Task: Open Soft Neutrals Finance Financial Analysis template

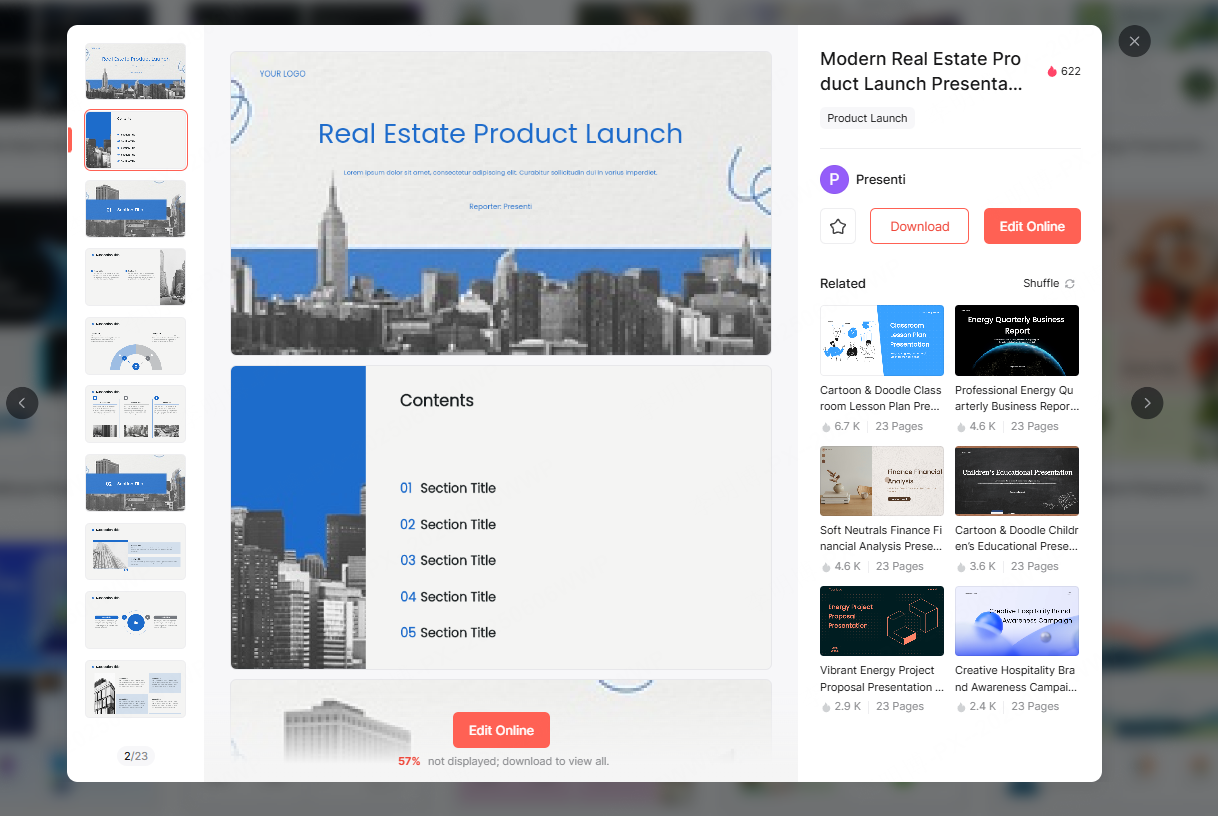Action: point(881,481)
